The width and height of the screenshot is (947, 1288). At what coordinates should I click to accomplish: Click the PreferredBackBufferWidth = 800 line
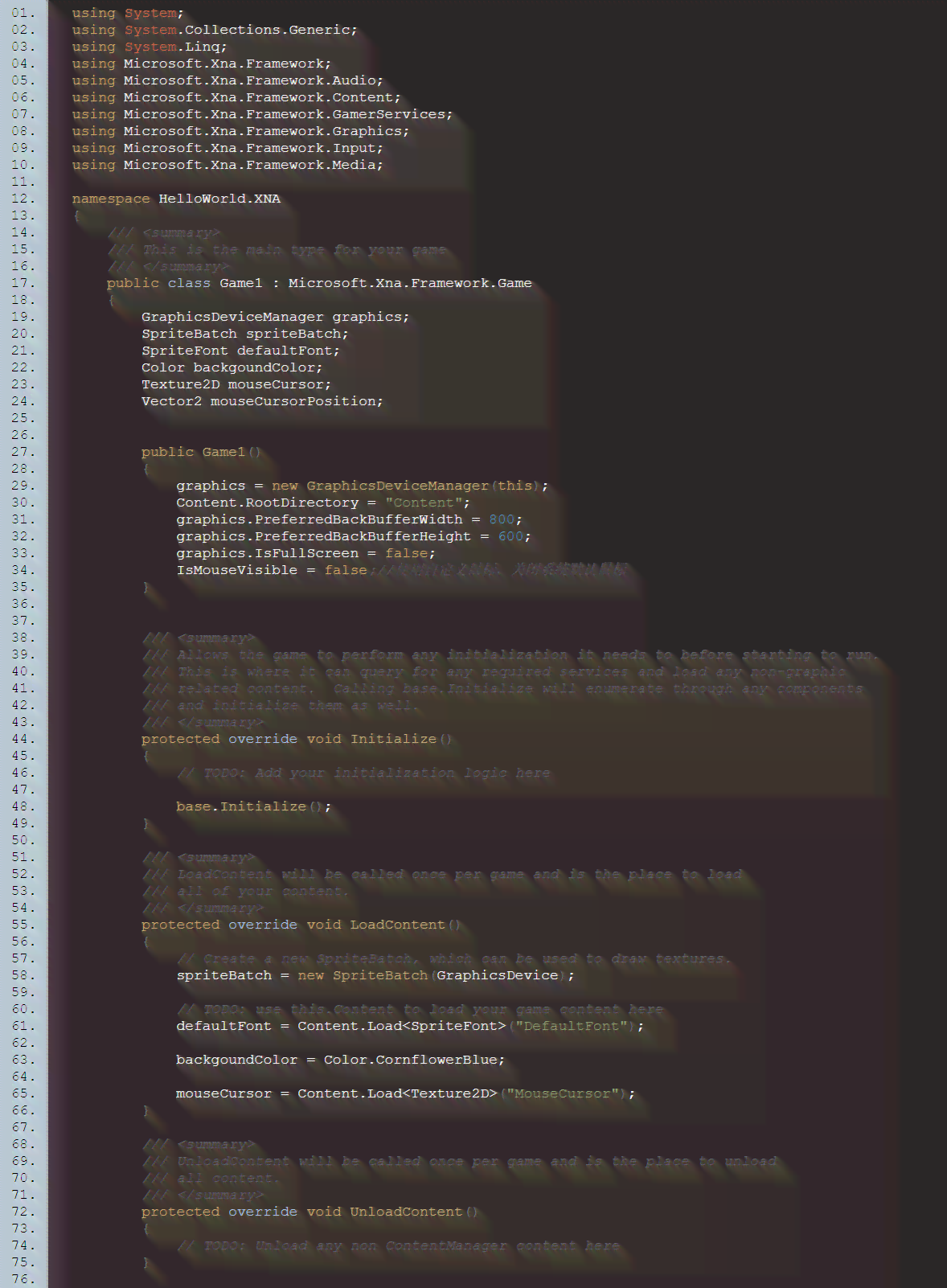coord(350,519)
